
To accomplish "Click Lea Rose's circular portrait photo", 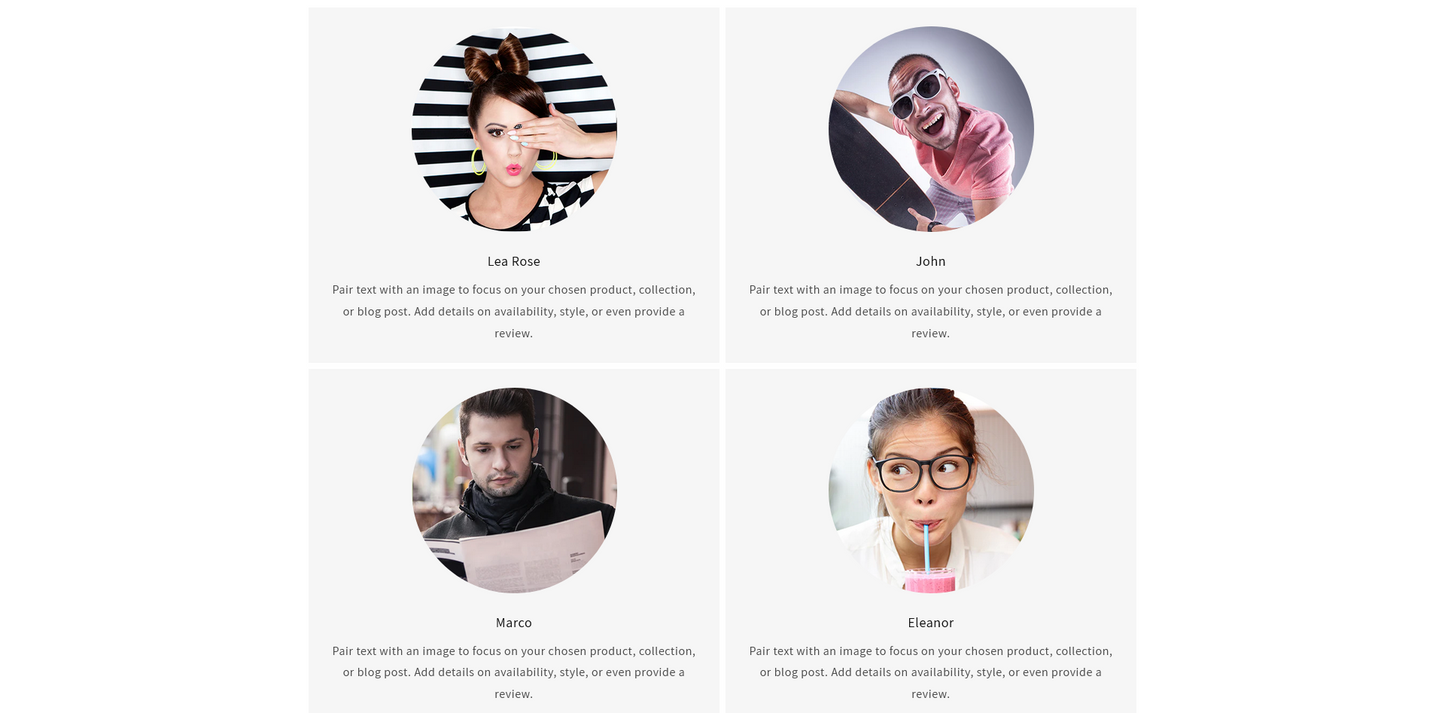I will 514,129.
